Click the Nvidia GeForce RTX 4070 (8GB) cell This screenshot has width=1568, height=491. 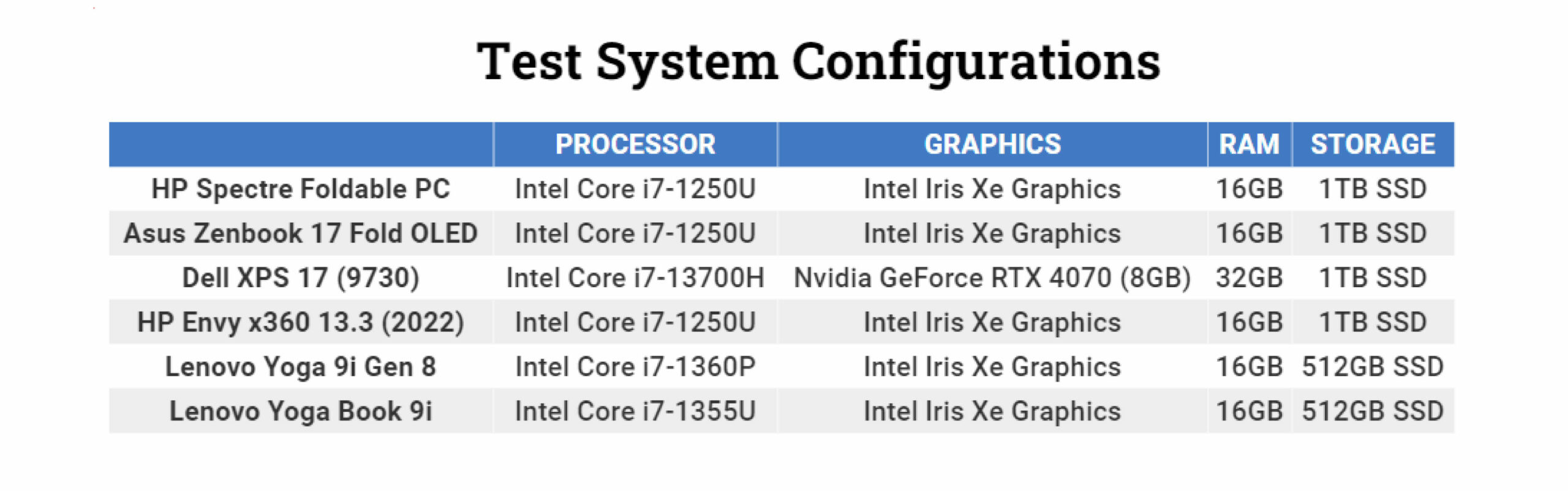pyautogui.click(x=992, y=278)
